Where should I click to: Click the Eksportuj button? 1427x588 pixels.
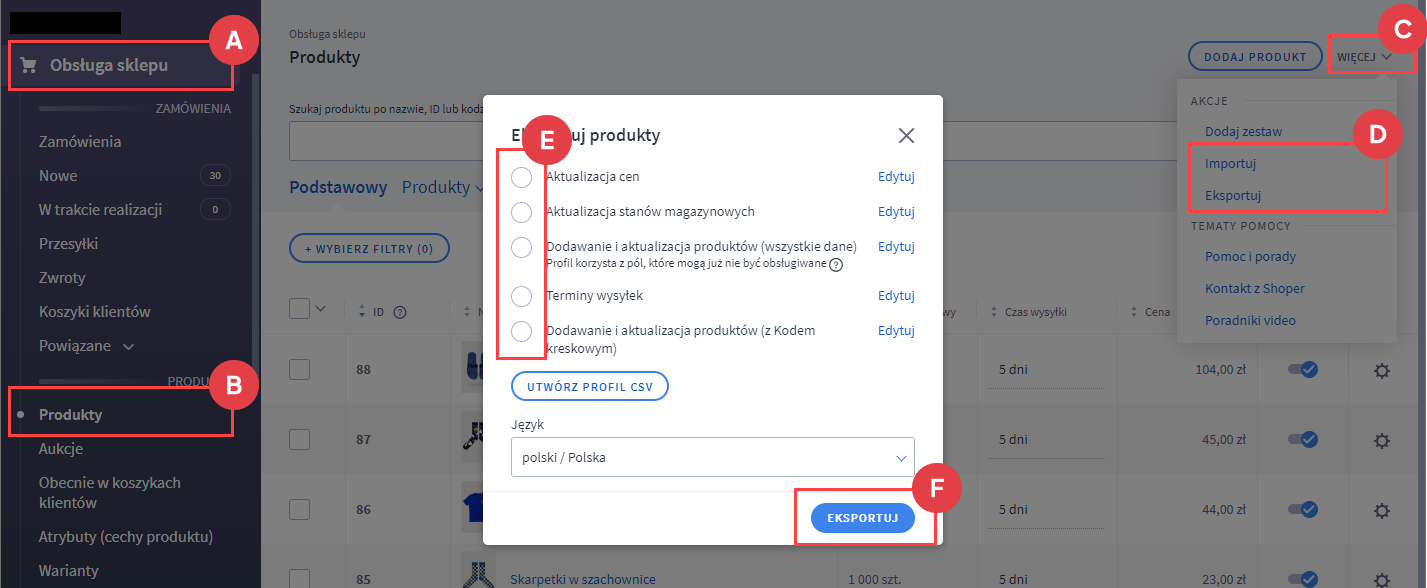863,518
